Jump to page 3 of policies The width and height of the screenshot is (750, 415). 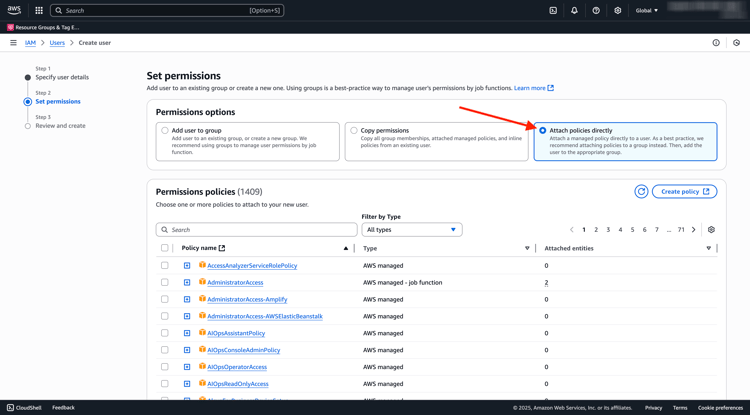point(608,229)
